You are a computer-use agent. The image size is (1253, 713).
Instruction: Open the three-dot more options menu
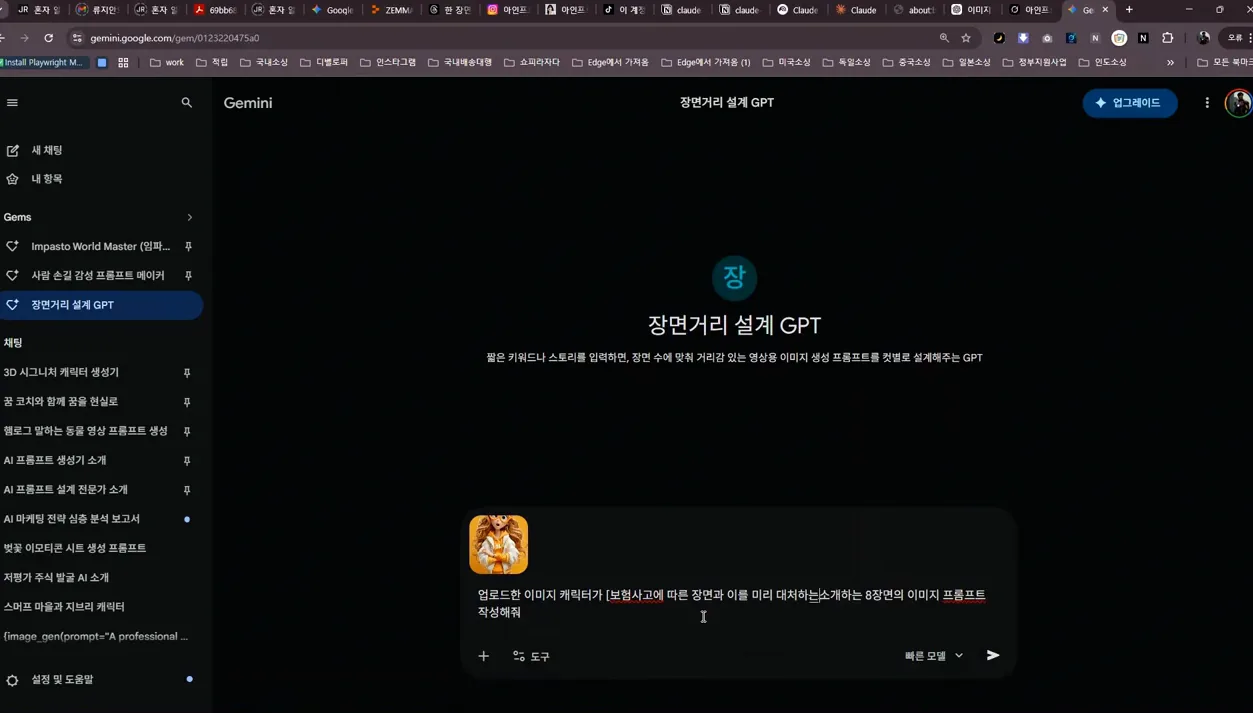point(1207,103)
